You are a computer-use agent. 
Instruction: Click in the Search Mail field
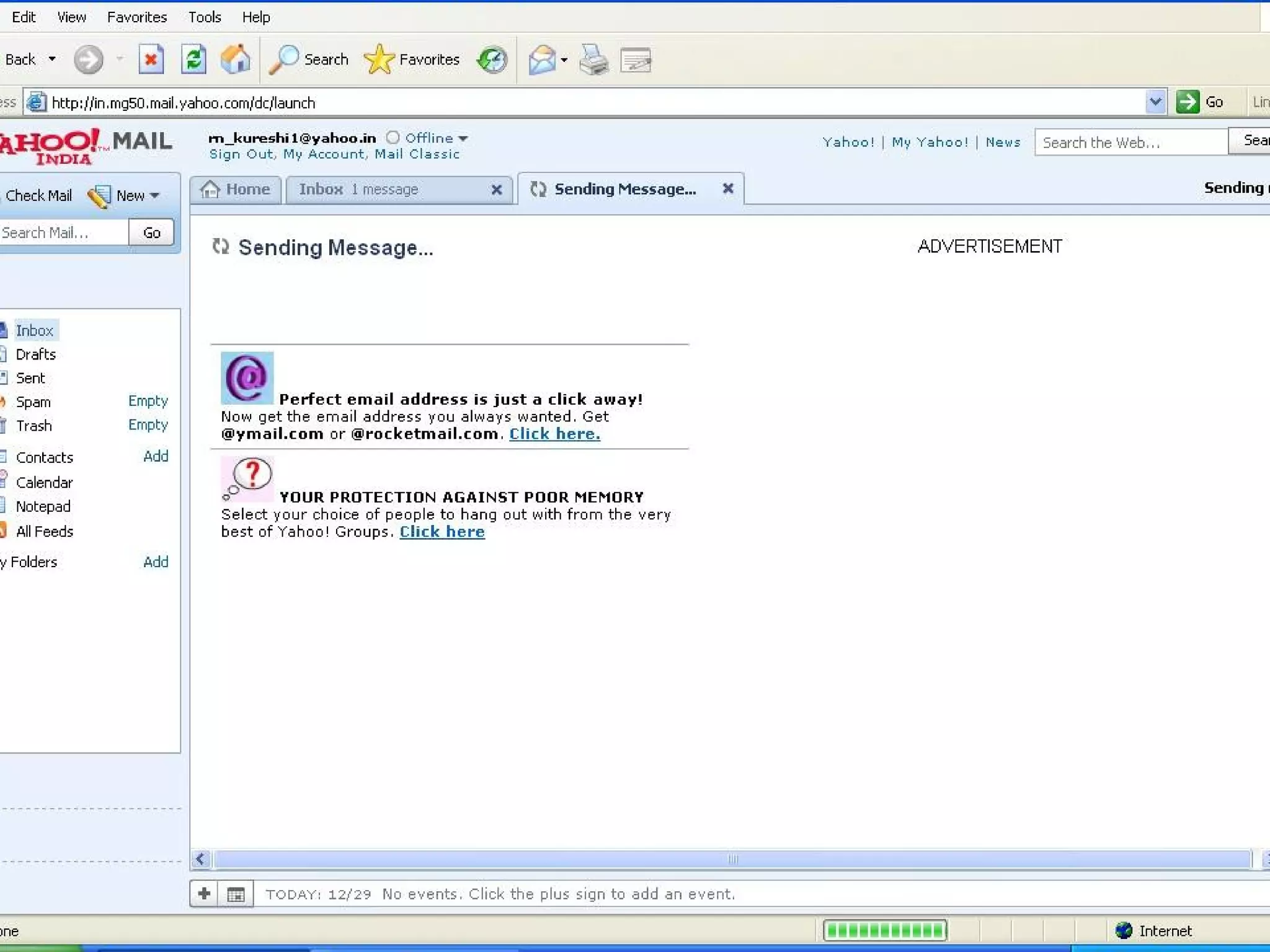tap(62, 232)
